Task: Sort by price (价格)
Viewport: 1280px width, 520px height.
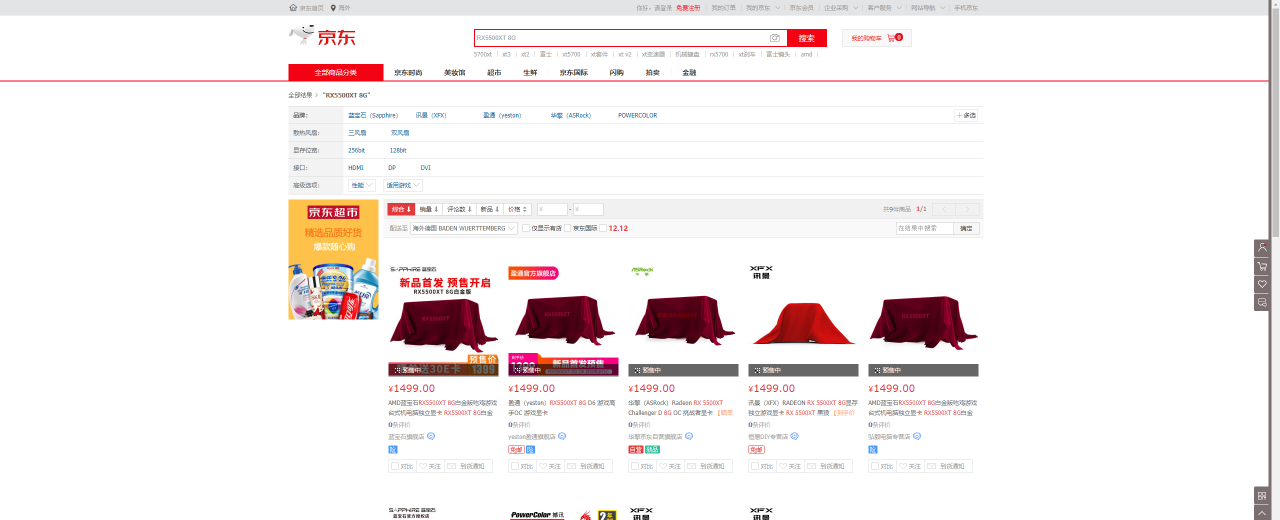Action: [x=517, y=209]
